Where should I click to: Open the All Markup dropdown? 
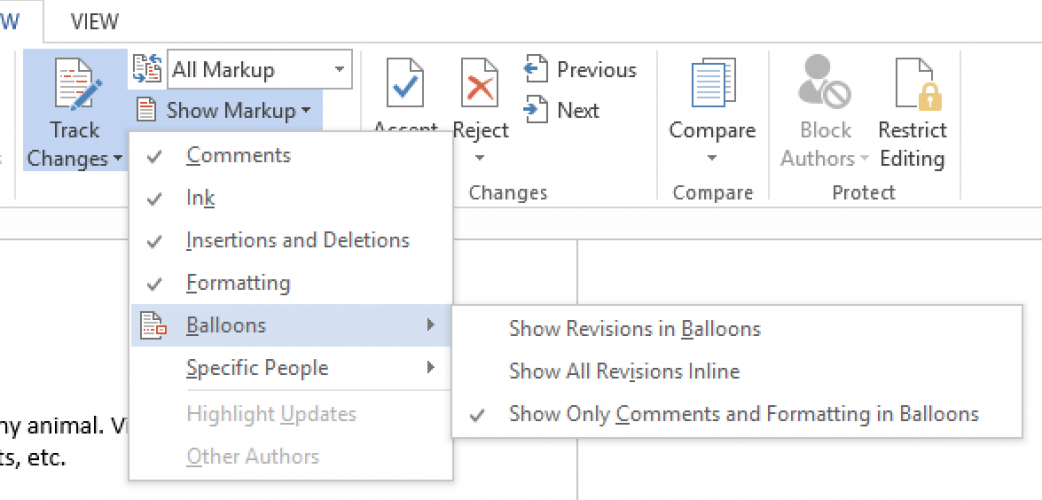340,70
